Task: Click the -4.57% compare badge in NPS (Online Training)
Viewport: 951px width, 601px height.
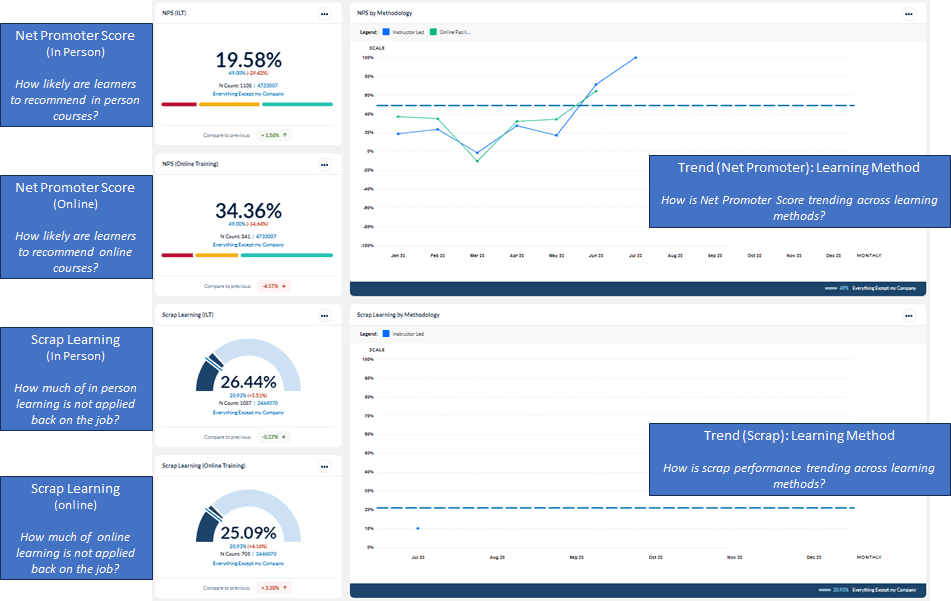Action: pyautogui.click(x=274, y=285)
